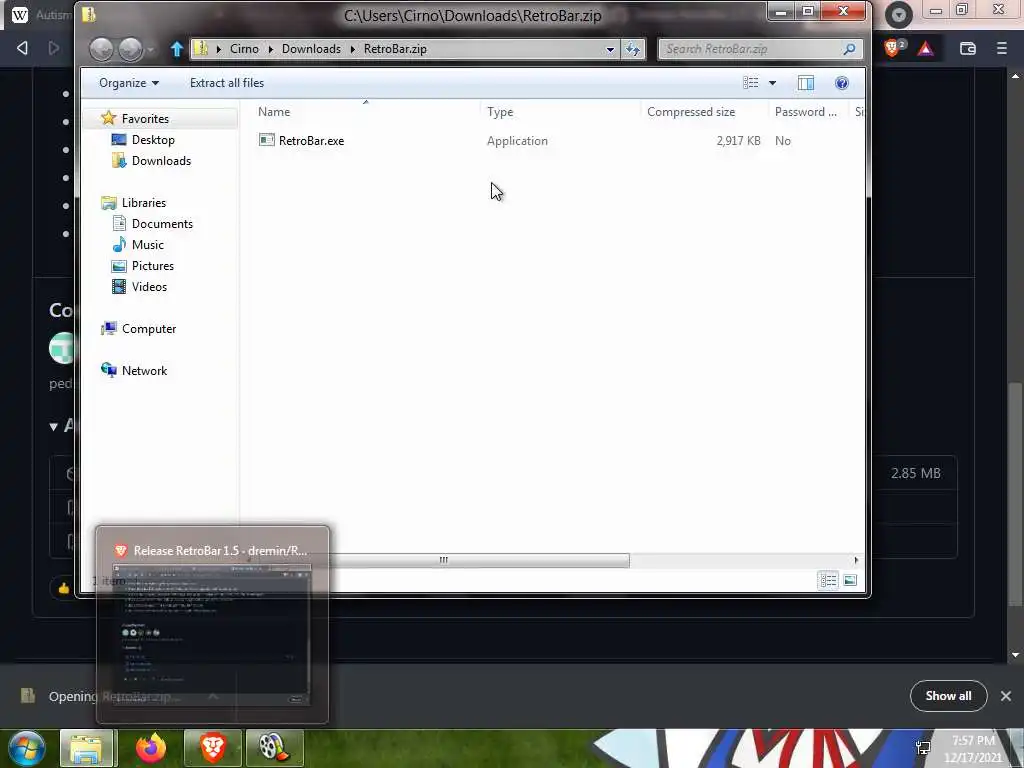Open the Brave wallet icon
The height and width of the screenshot is (768, 1024).
pos(968,48)
